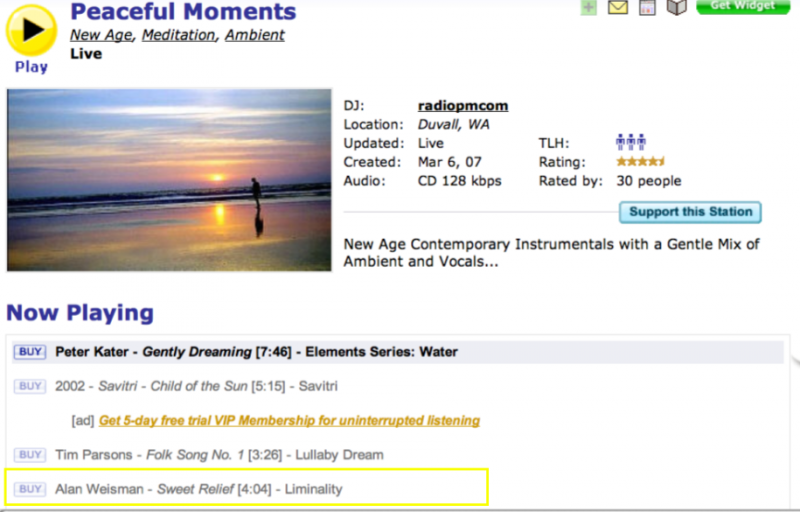Viewport: 800px width, 512px height.
Task: Click the calendar icon in the header
Action: click(647, 7)
